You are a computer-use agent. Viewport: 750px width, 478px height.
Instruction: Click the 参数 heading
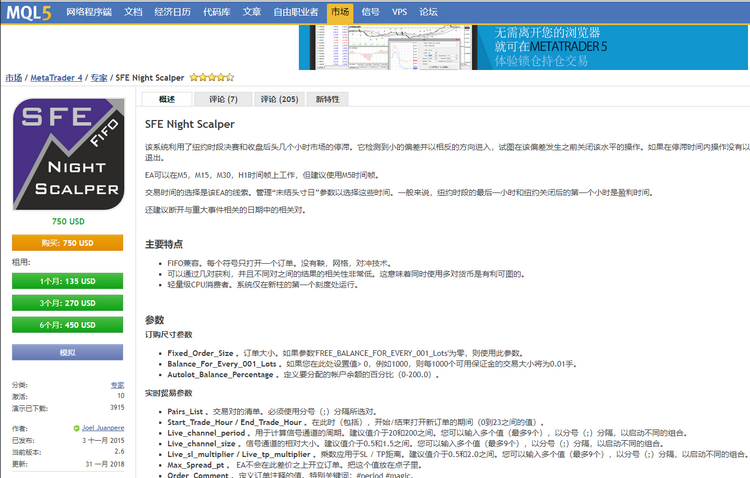[154, 320]
